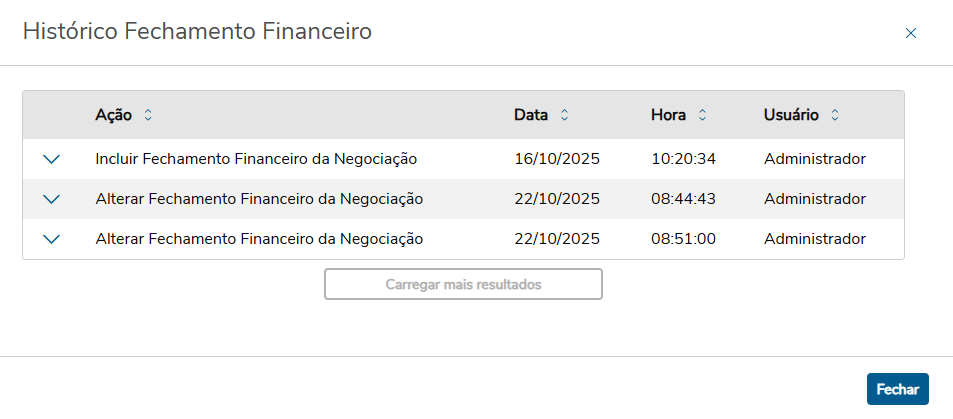Click Administrador in the 16/10/2025 row
The height and width of the screenshot is (419, 953).
814,158
